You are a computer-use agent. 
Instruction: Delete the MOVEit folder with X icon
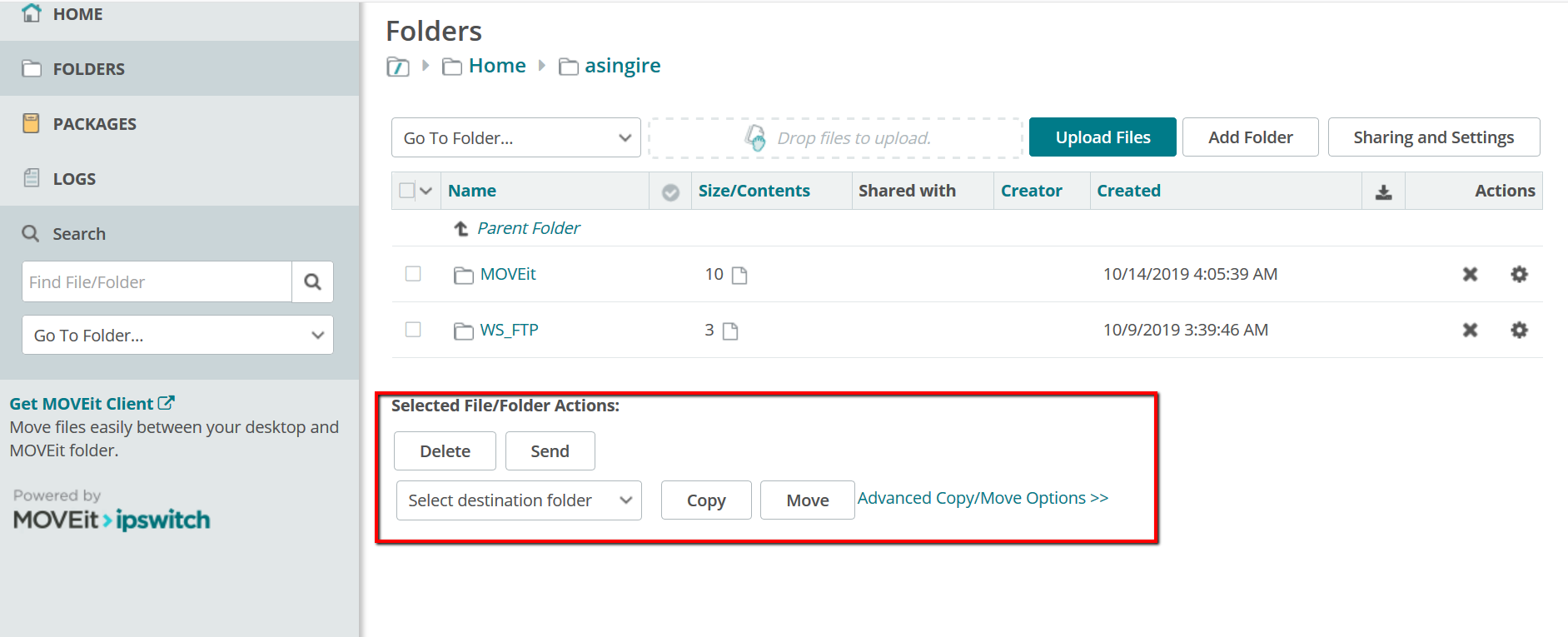point(1470,274)
